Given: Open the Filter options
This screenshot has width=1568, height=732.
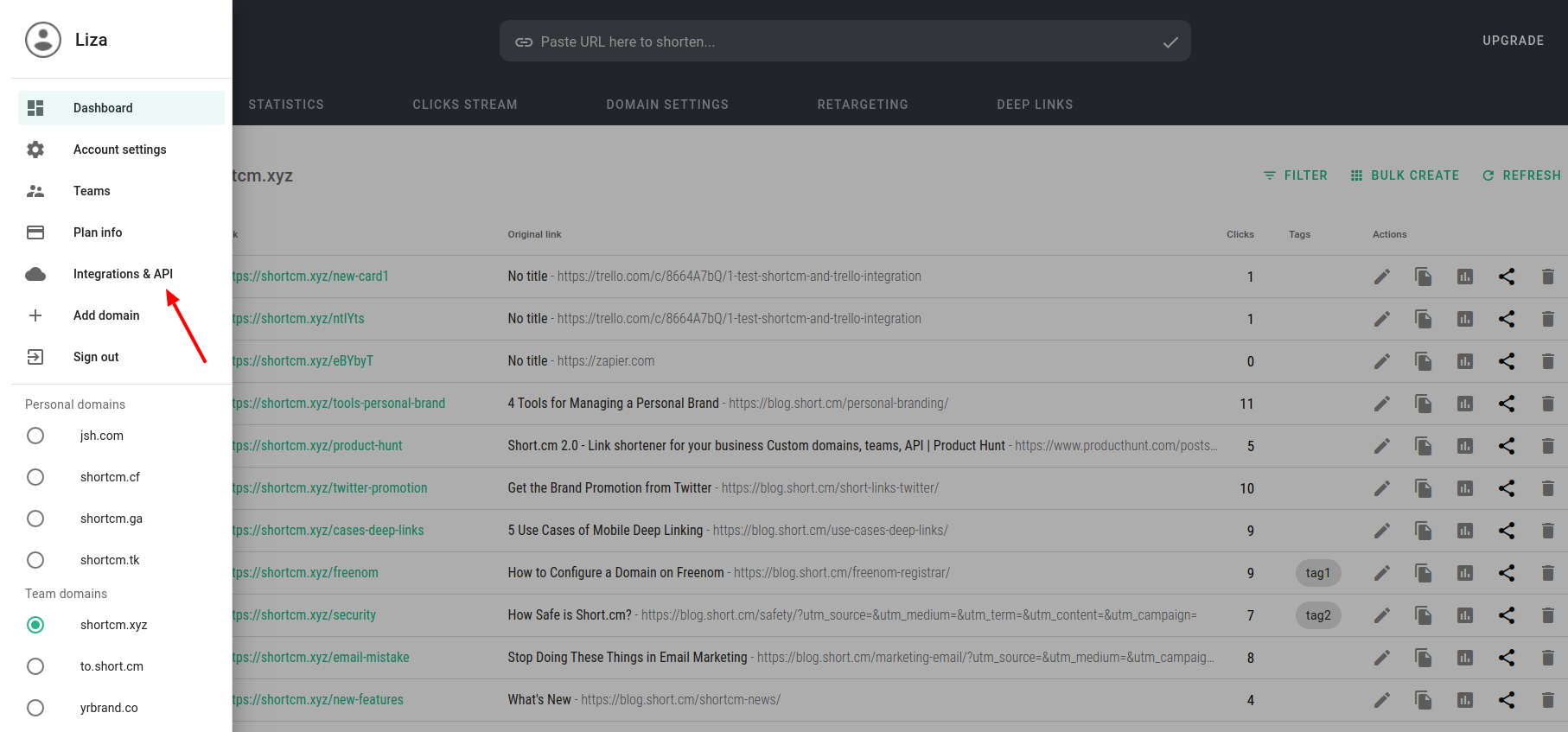Looking at the screenshot, I should tap(1295, 175).
